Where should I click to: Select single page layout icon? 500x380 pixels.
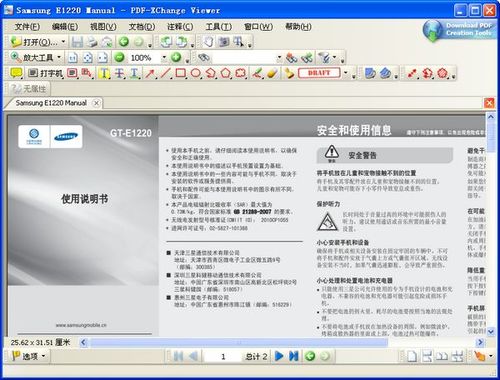point(412,356)
